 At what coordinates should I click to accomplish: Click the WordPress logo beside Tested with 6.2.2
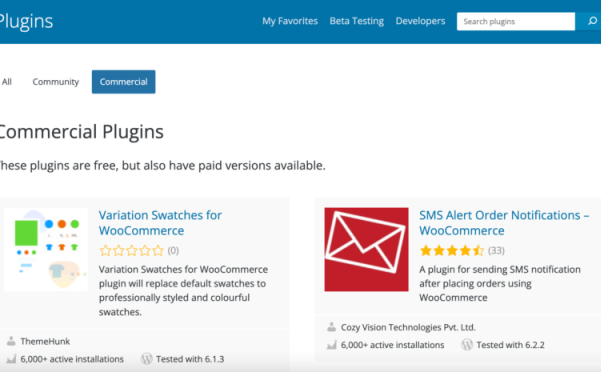click(x=467, y=344)
